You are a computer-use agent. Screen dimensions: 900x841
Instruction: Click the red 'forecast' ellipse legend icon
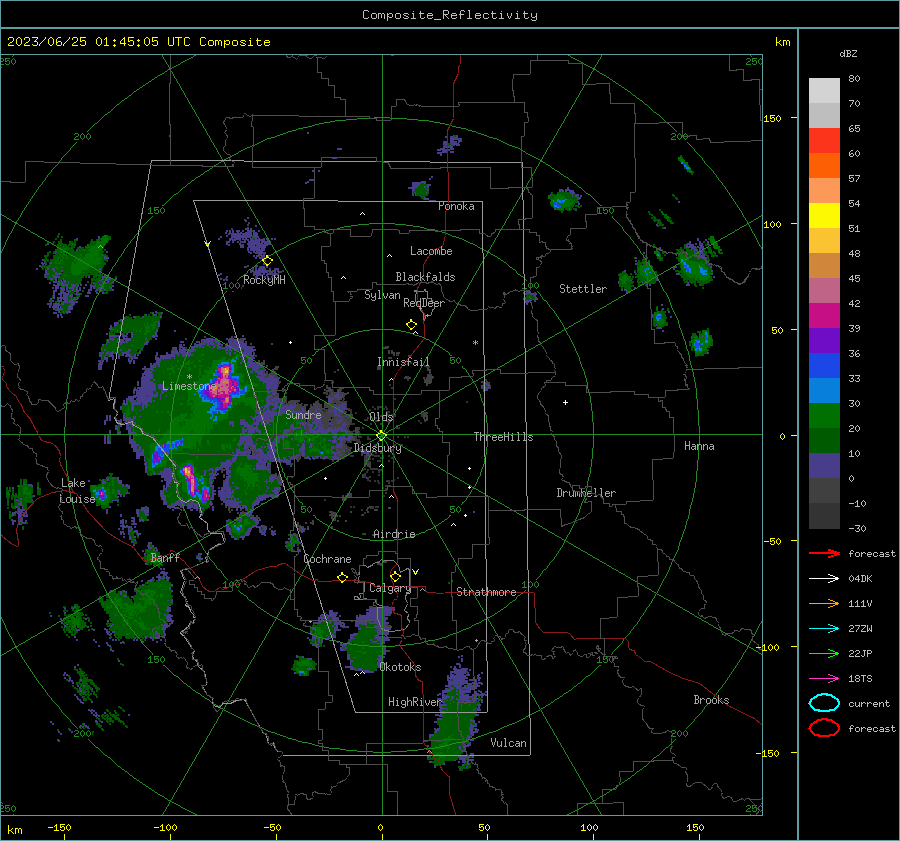[824, 728]
